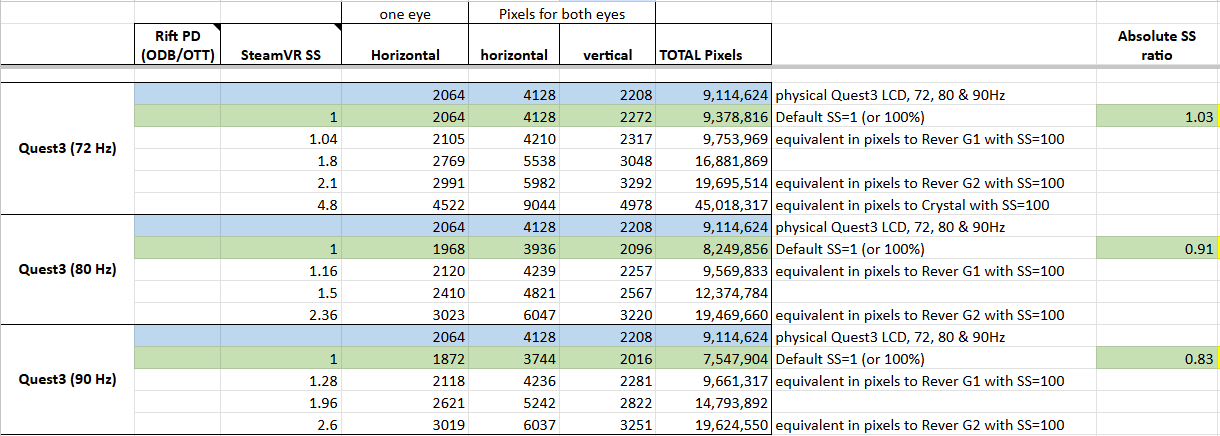Screen dimensions: 1220x436
Task: Click the "Pixels for both eyes" header
Action: pos(563,12)
